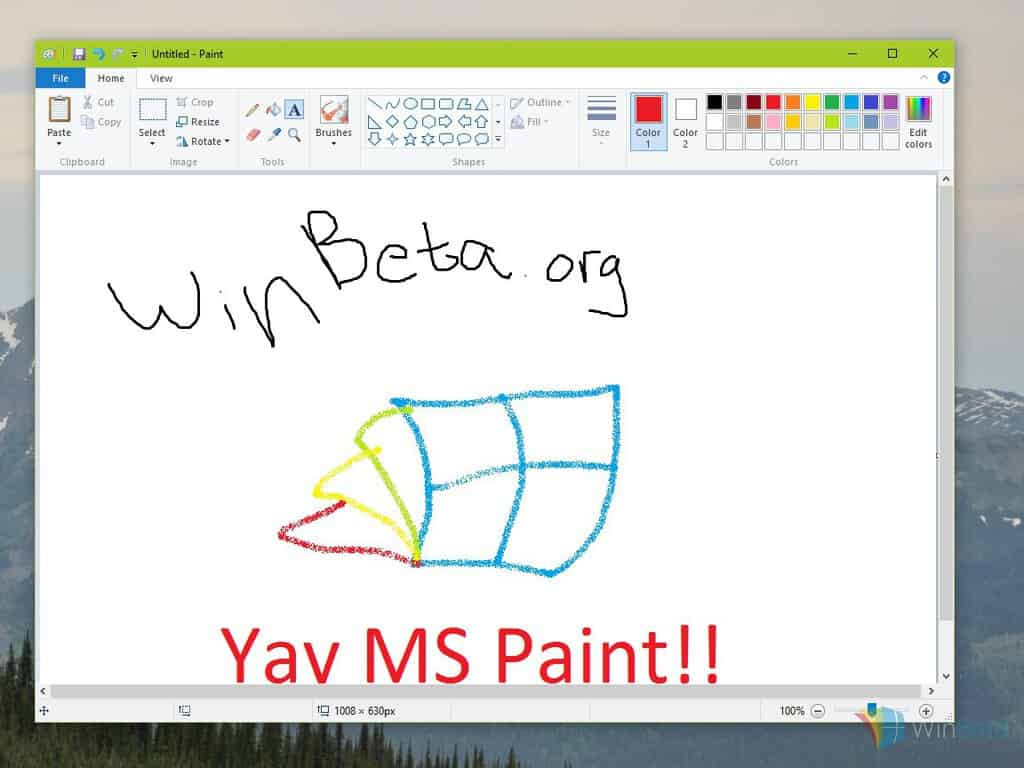Activate Color 1 foreground selector
The width and height of the screenshot is (1024, 768).
[x=648, y=122]
